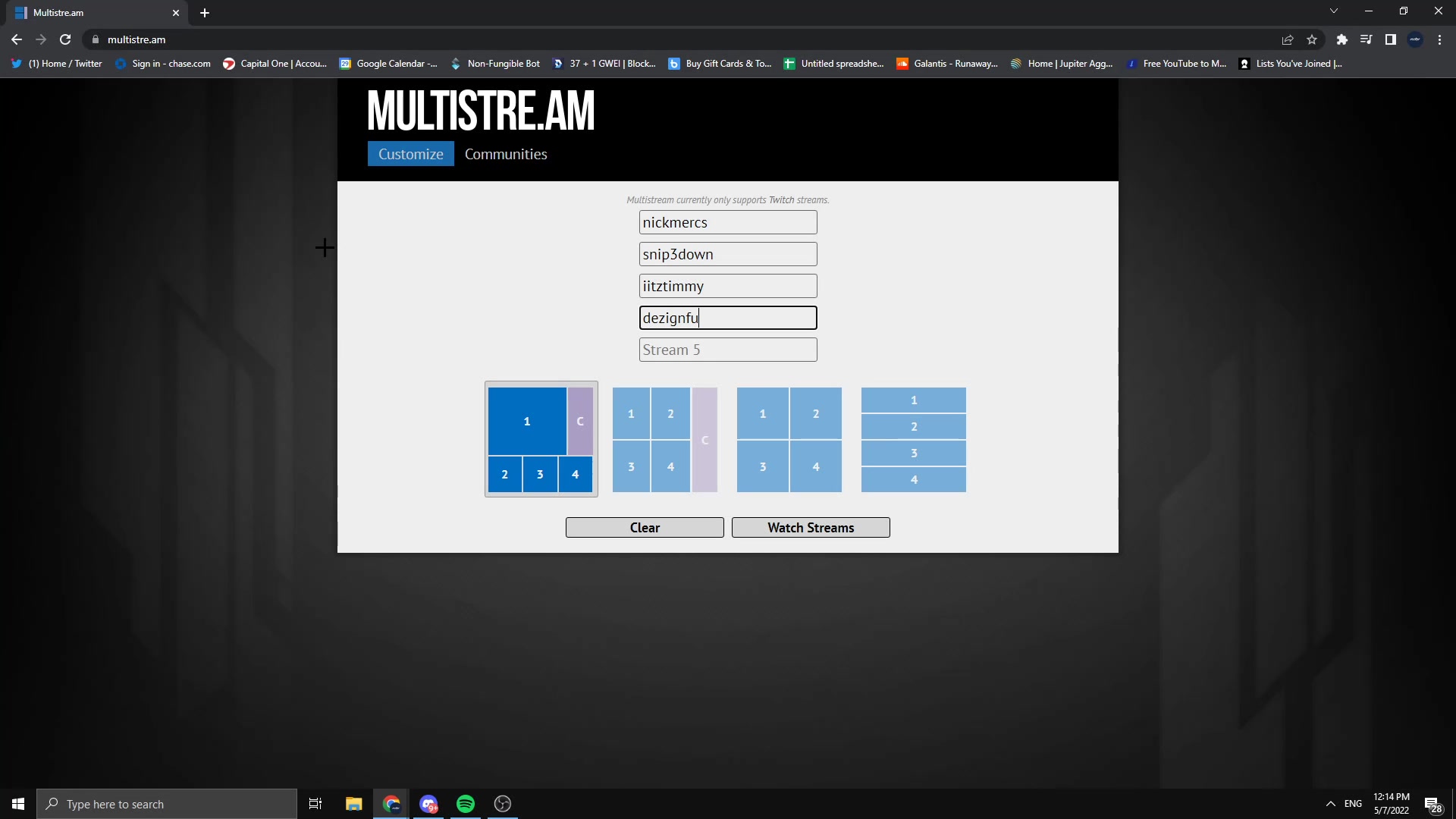Select the 2x2 grid layout without chat
Screen dimensions: 1456x819
click(789, 440)
